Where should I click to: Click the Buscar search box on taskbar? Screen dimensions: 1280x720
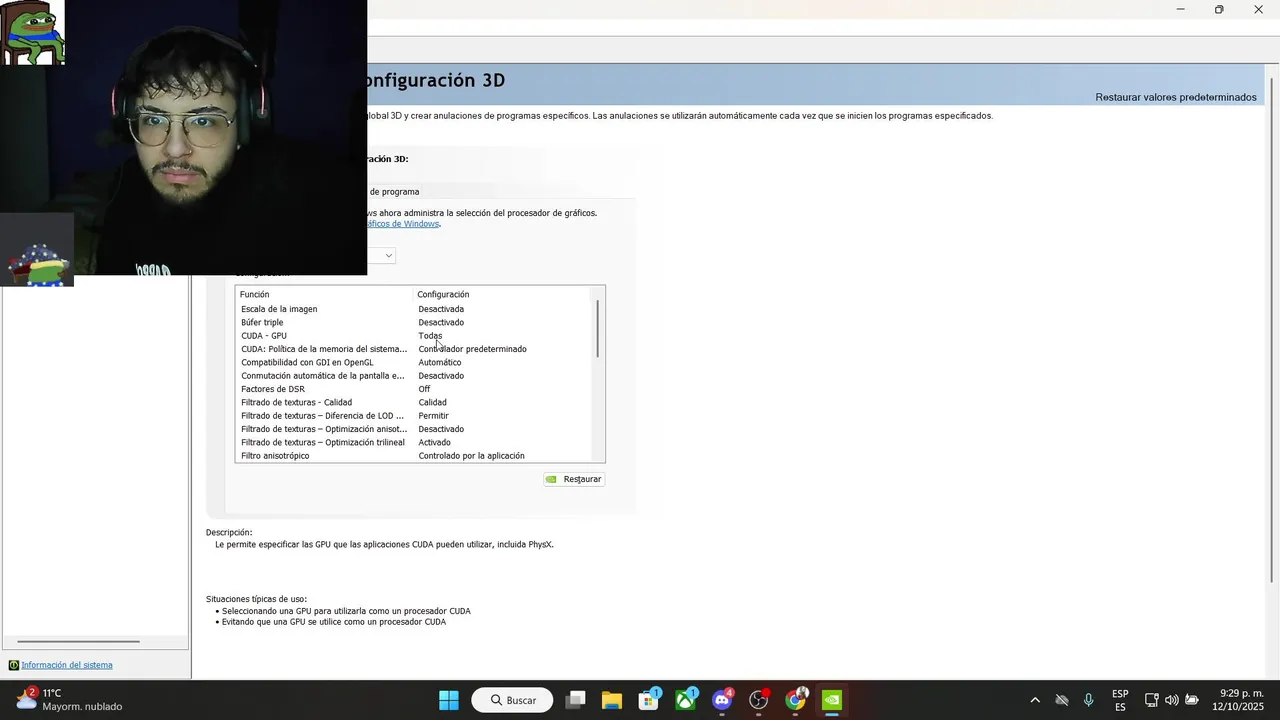512,700
